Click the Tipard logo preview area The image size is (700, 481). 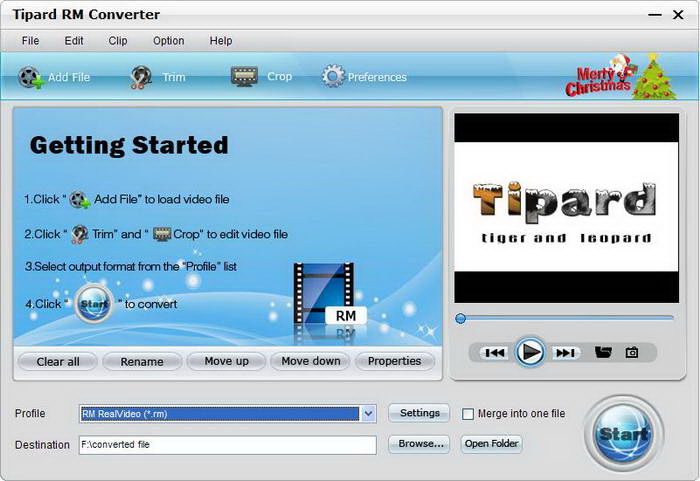tap(567, 208)
